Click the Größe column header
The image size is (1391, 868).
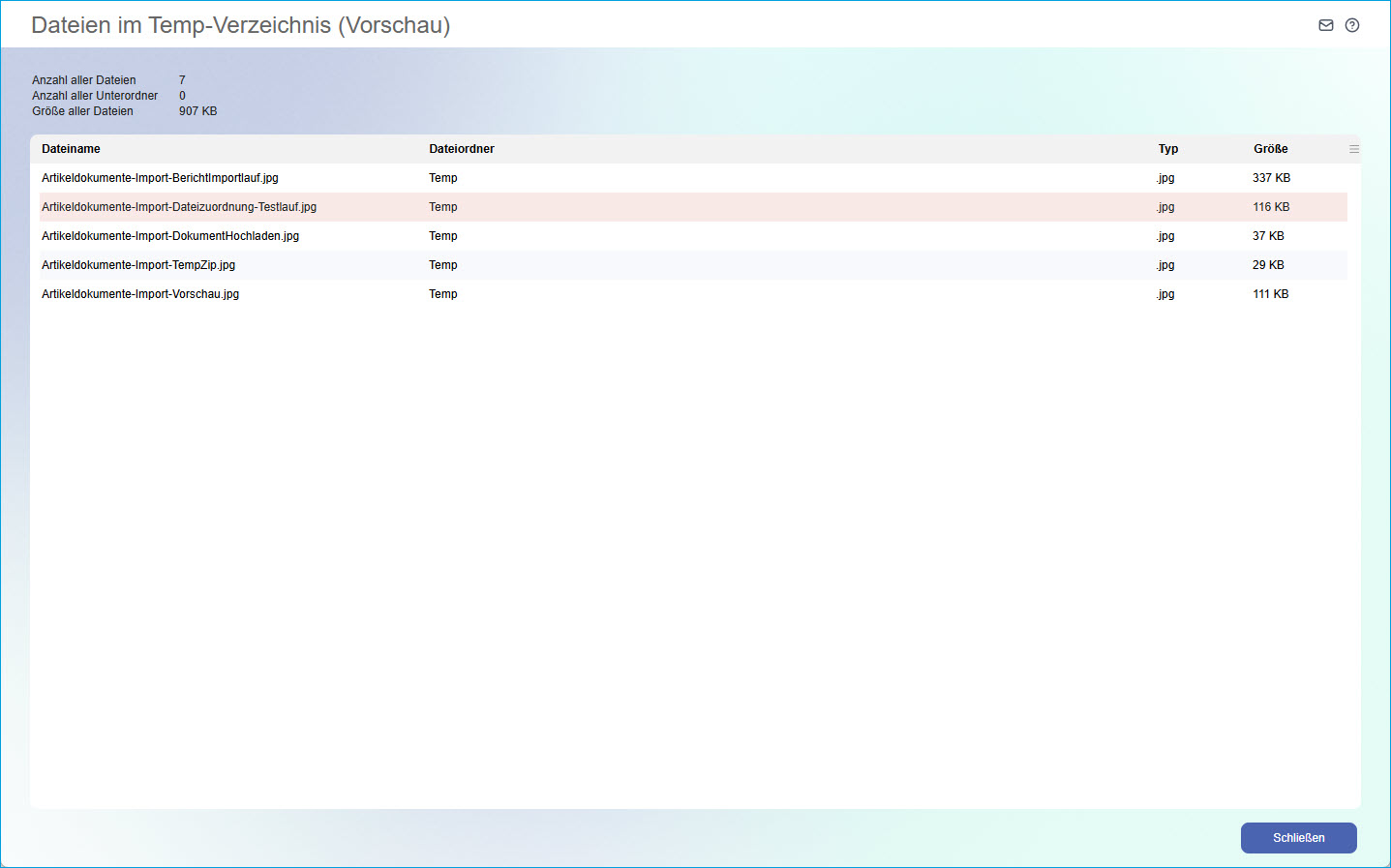pyautogui.click(x=1271, y=149)
